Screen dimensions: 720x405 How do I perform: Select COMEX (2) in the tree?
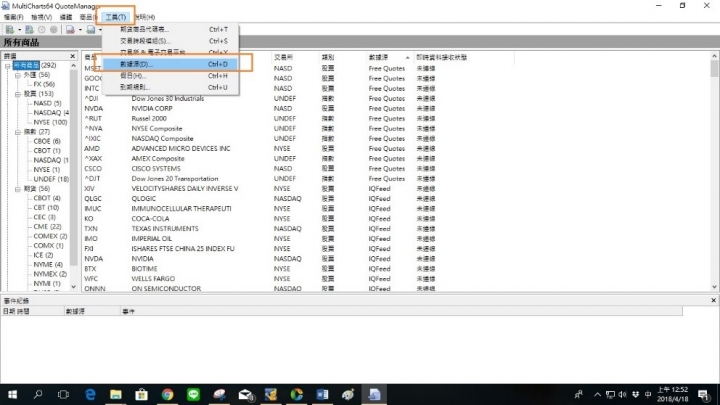tap(50, 236)
